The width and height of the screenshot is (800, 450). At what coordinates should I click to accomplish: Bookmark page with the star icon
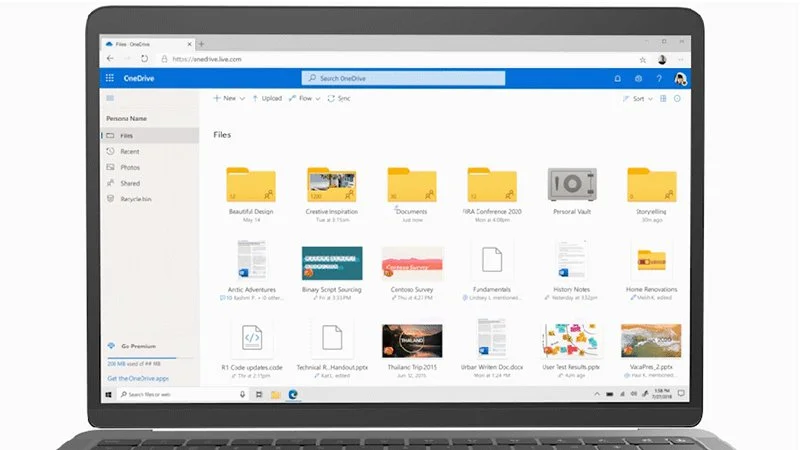[643, 60]
